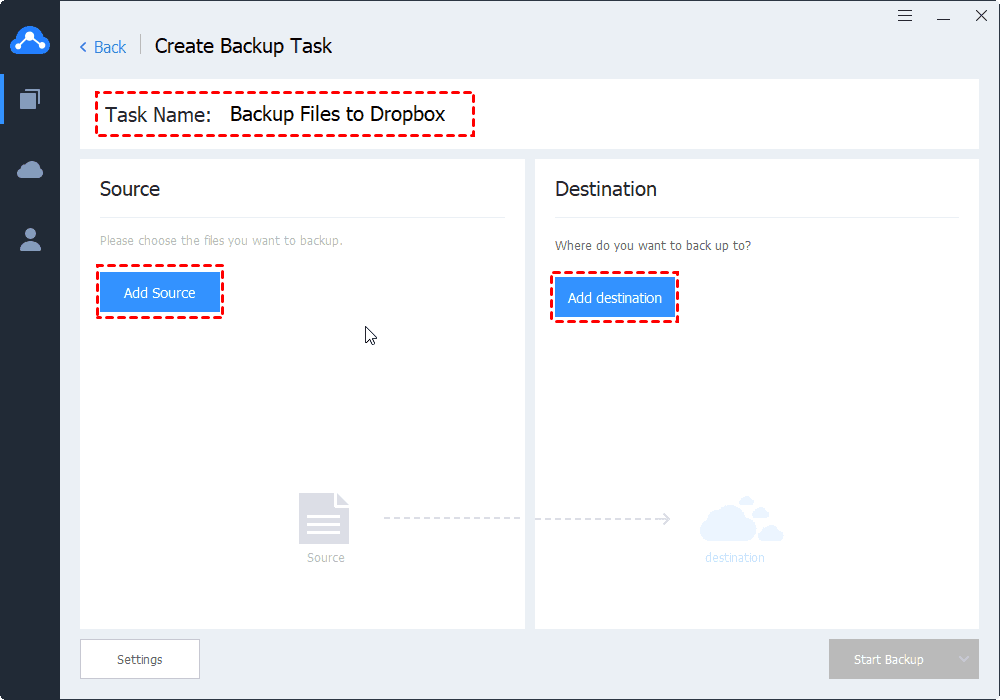This screenshot has height=700, width=1000.
Task: Click the Source document illustration icon
Action: tap(324, 518)
